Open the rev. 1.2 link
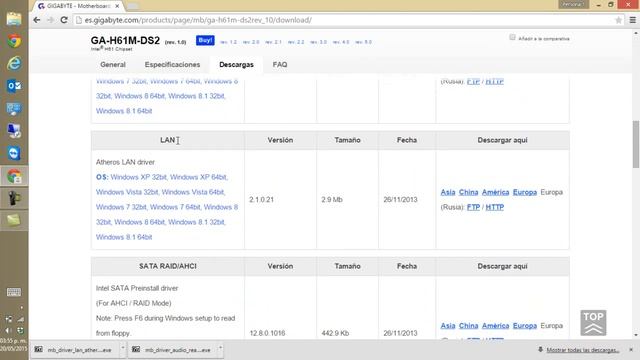This screenshot has width=640, height=360. (x=229, y=42)
